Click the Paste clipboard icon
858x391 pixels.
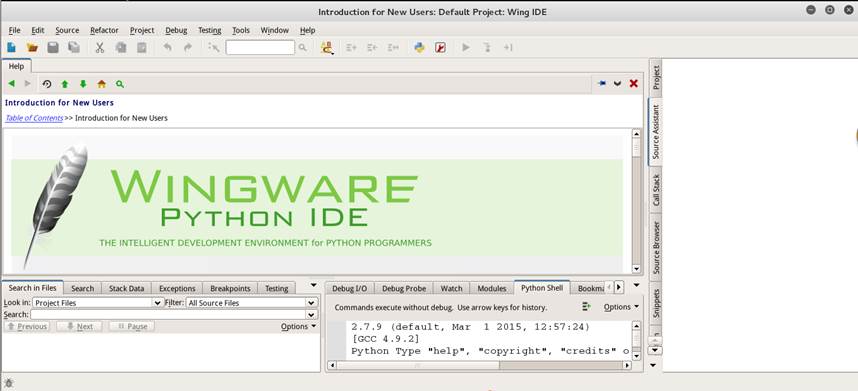tap(141, 48)
